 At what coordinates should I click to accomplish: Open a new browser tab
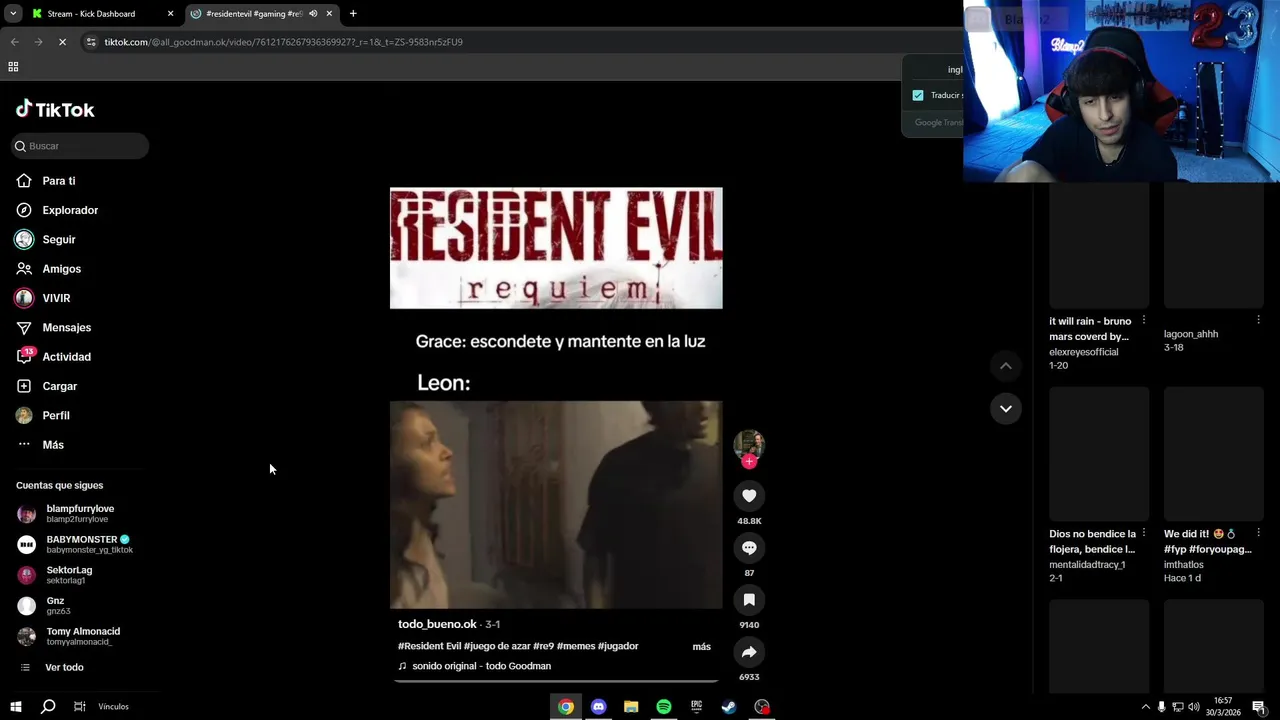pyautogui.click(x=353, y=14)
